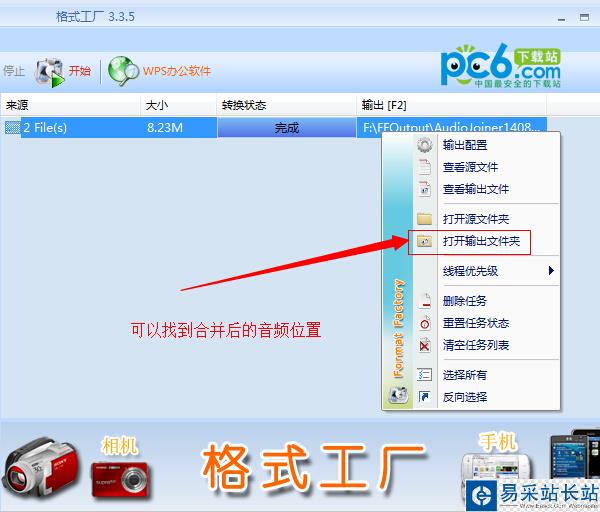Click the 查看输出文件 document icon
This screenshot has height=512, width=600.
(424, 189)
